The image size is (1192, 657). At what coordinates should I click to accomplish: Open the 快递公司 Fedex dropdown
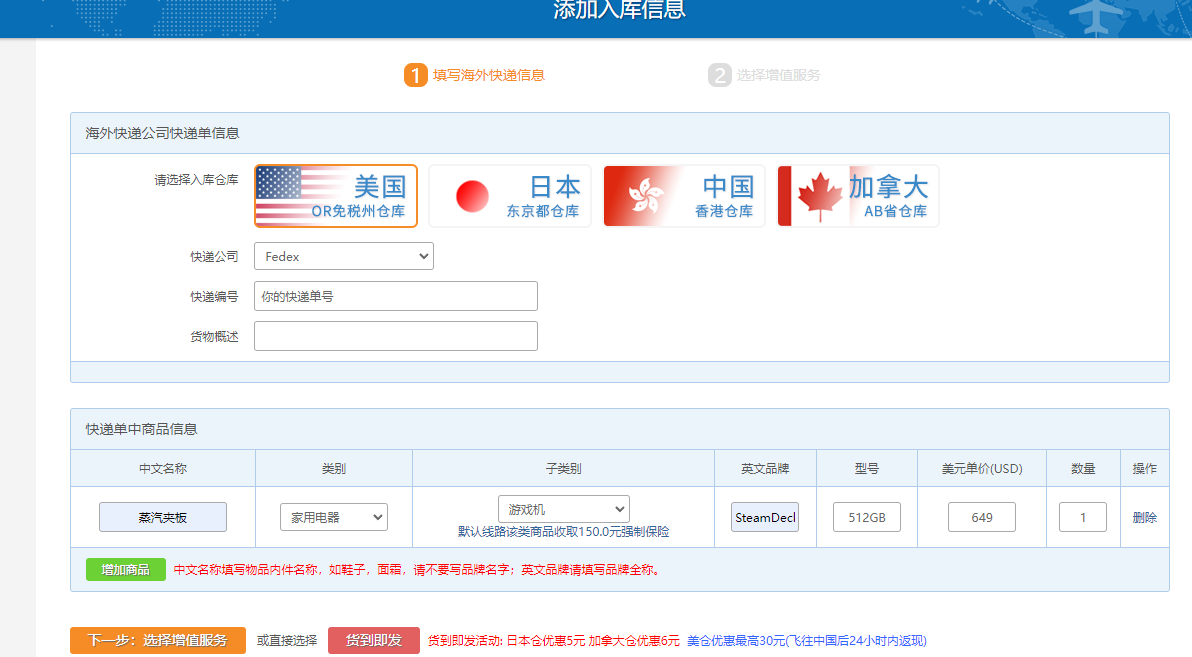click(343, 256)
